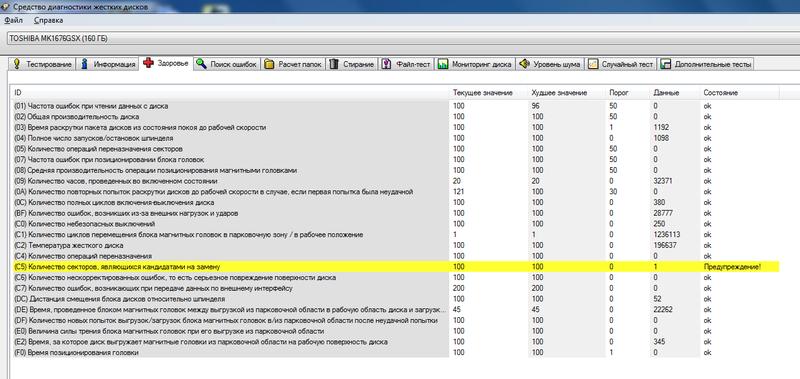Select row (F0) Время позиционирования головки
Viewport: 800px width, 379px height.
[x=395, y=352]
